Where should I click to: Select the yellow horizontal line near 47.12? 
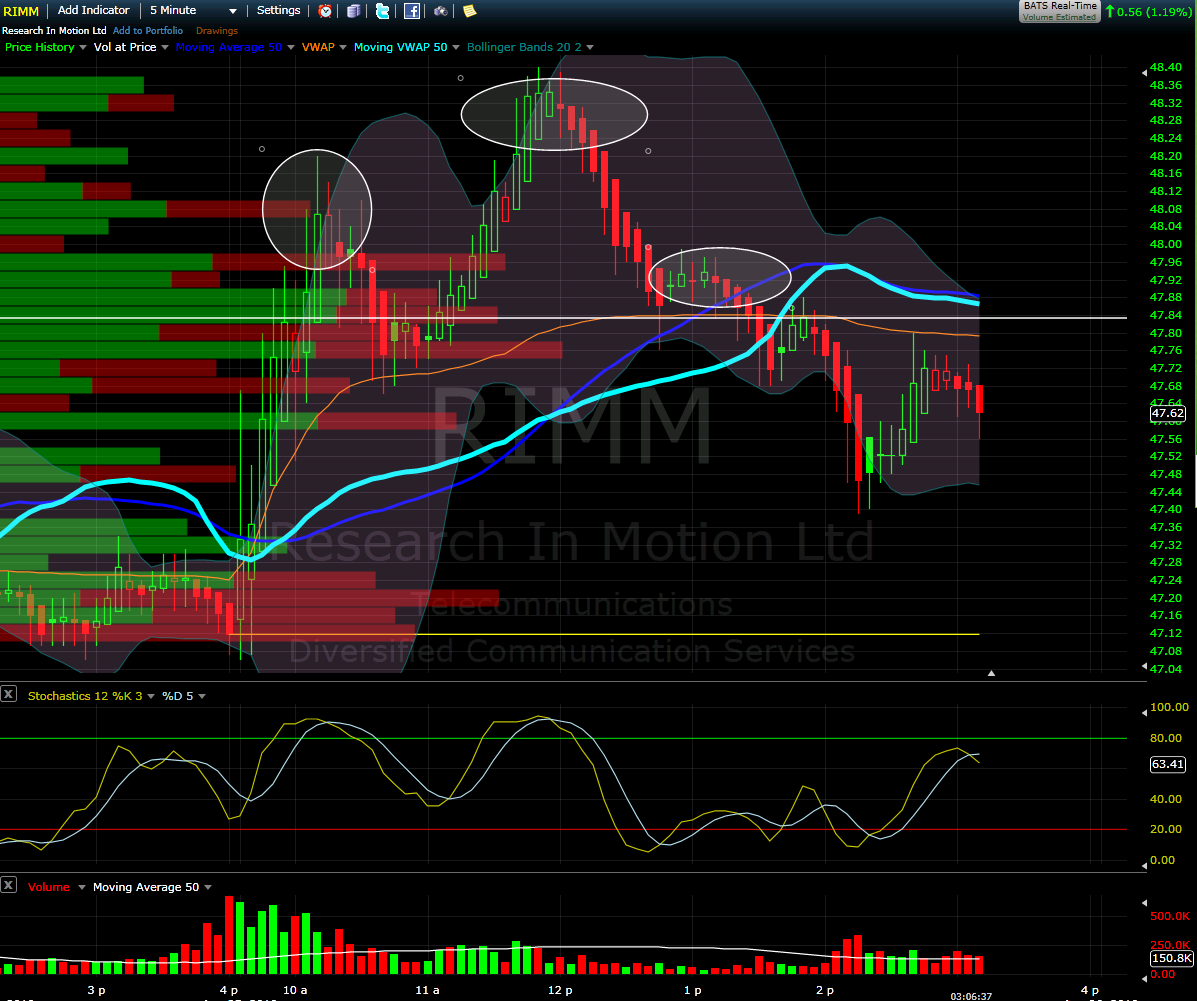[x=603, y=635]
